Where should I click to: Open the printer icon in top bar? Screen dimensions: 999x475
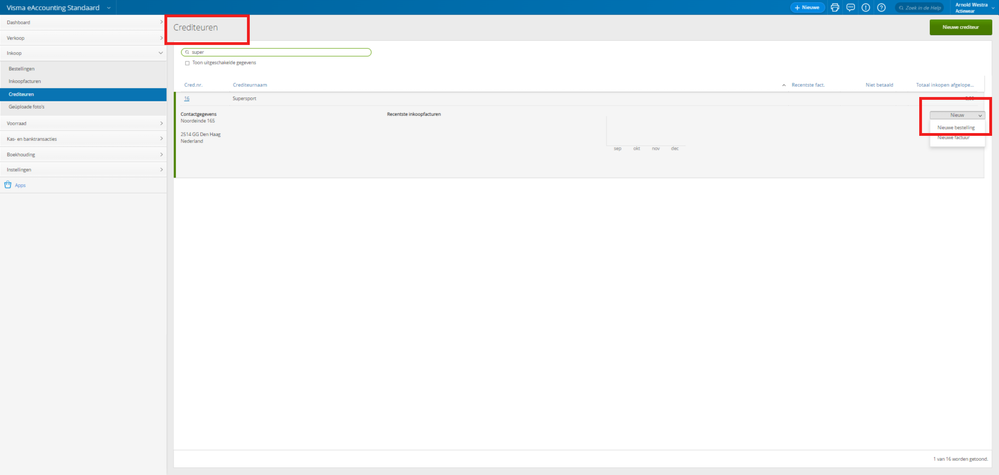coord(835,8)
